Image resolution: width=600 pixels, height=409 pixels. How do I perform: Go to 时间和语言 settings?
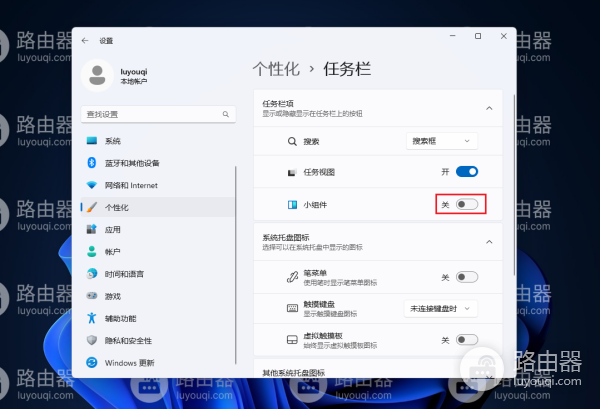pyautogui.click(x=158, y=274)
